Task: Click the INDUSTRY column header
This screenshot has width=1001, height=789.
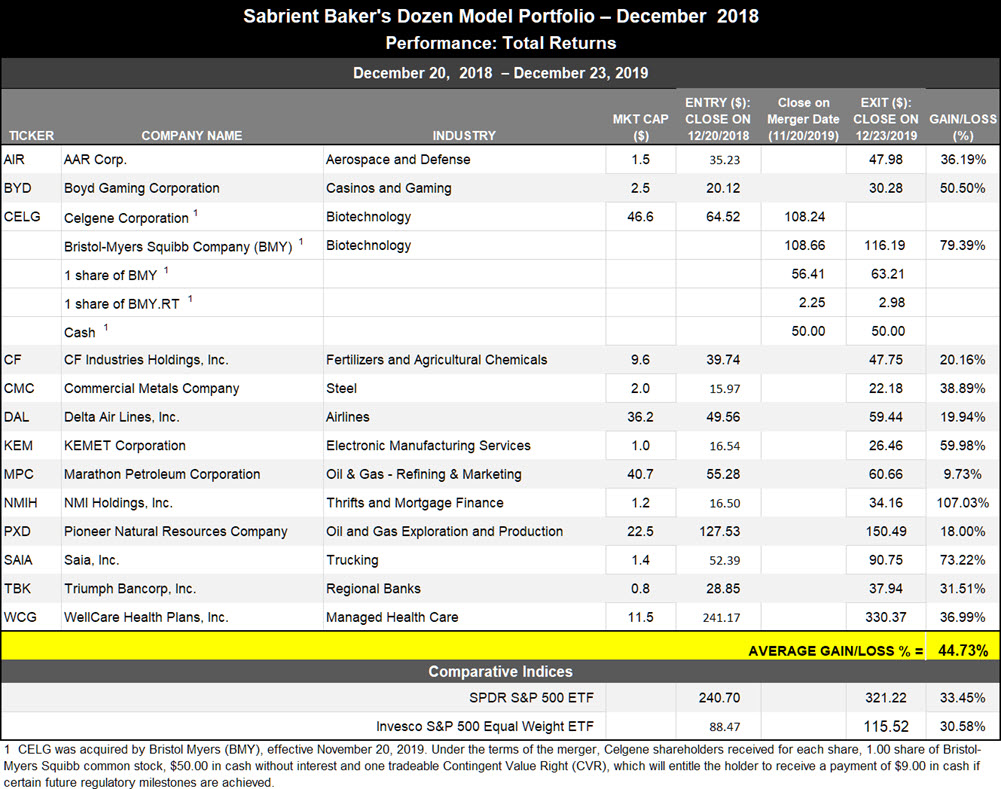Action: (464, 135)
